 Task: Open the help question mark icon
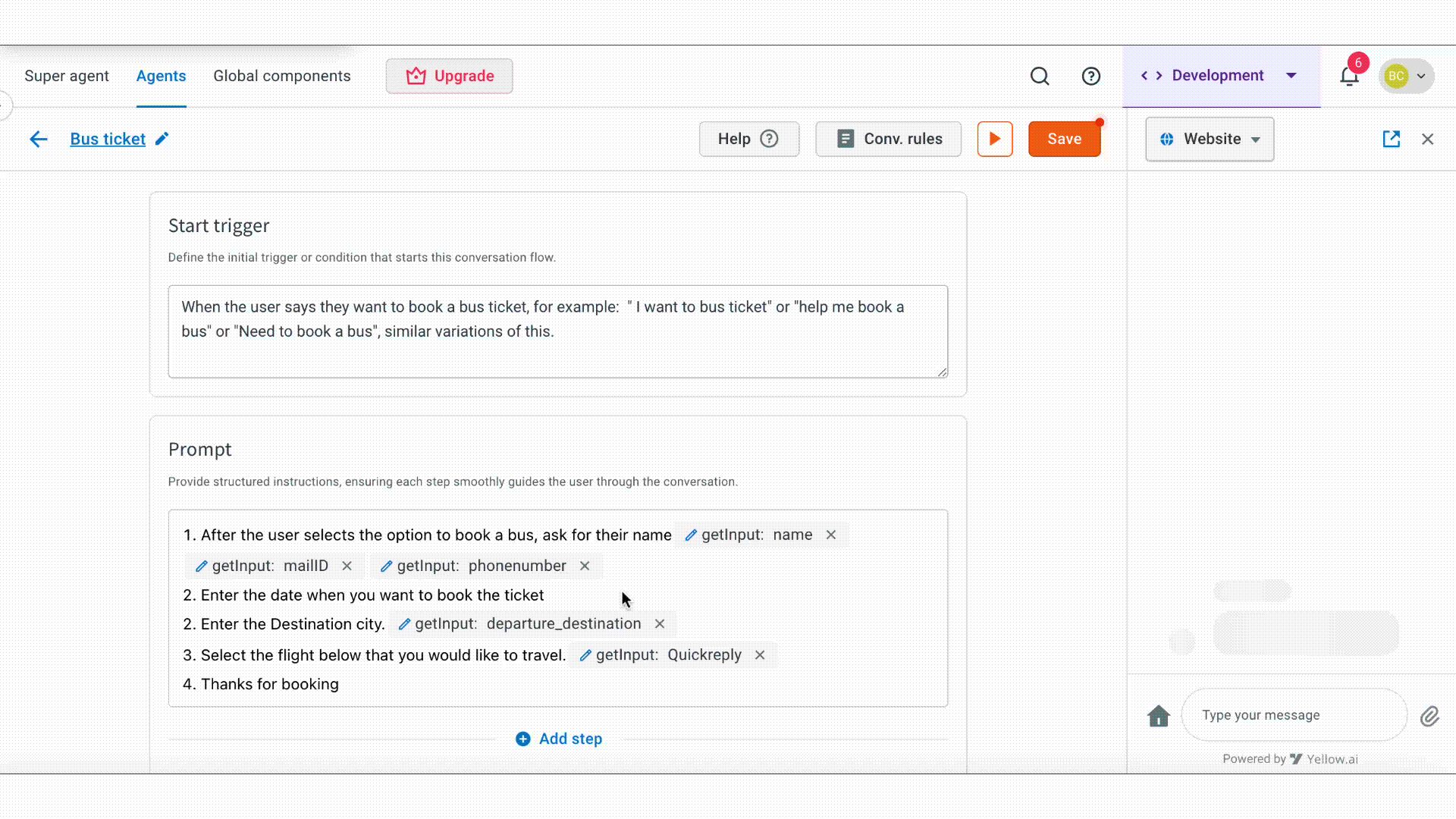click(1090, 76)
